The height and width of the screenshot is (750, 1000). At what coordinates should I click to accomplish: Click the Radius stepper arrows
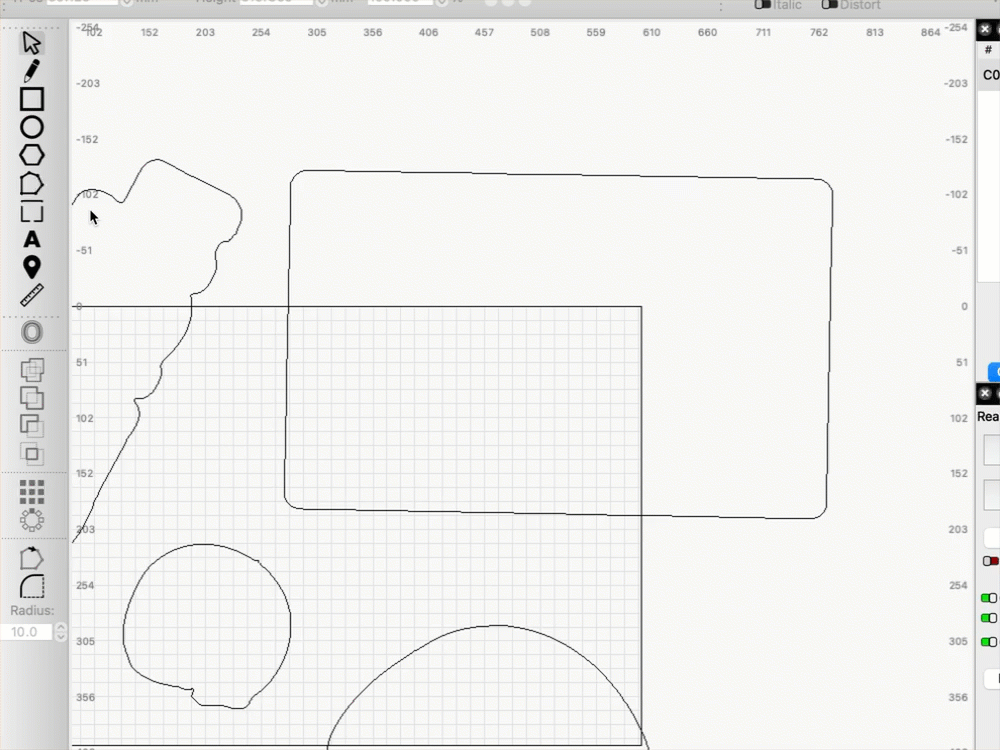point(61,632)
